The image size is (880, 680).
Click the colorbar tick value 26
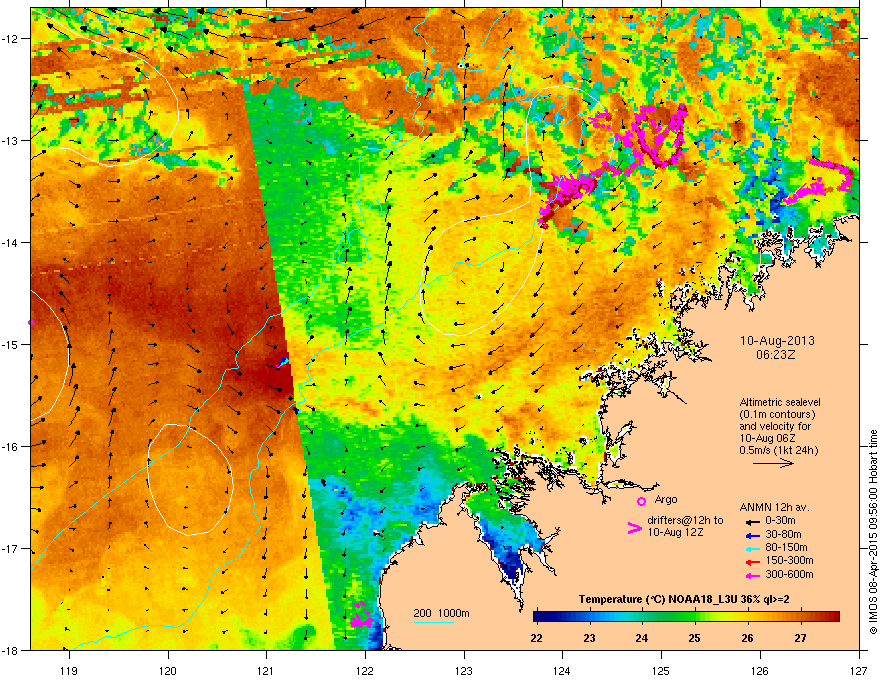point(748,638)
